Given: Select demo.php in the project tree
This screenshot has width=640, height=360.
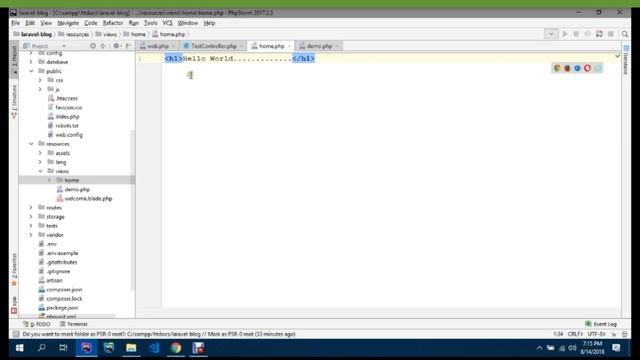Looking at the screenshot, I should pyautogui.click(x=73, y=189).
